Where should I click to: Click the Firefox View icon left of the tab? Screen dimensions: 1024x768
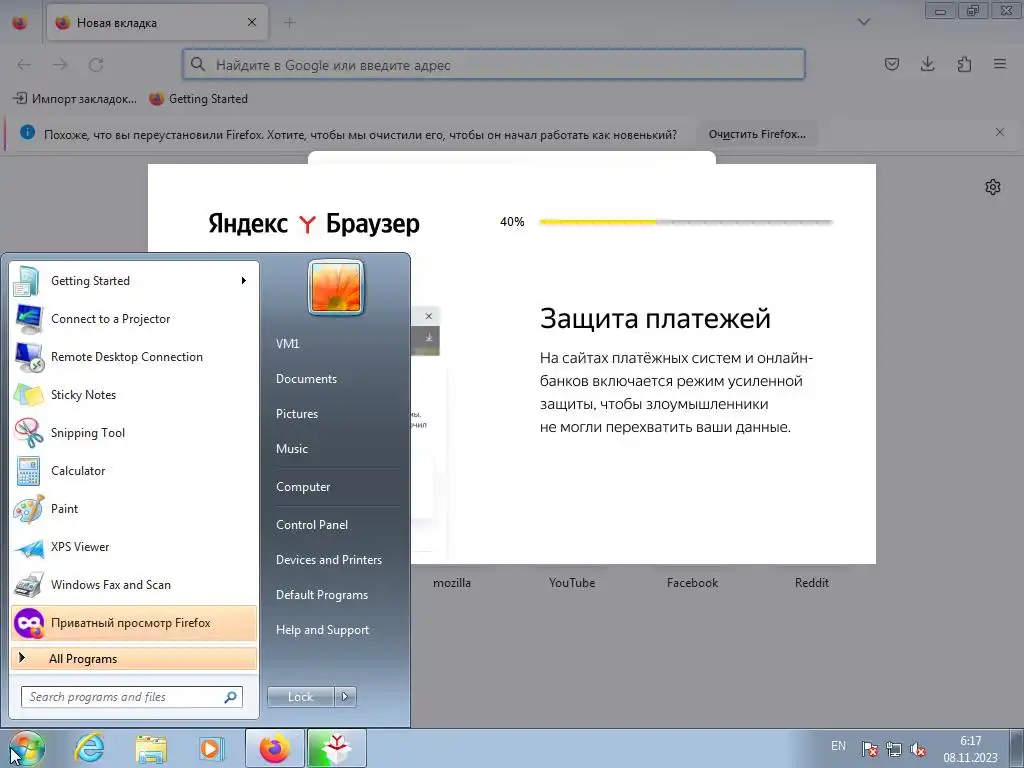pos(20,23)
